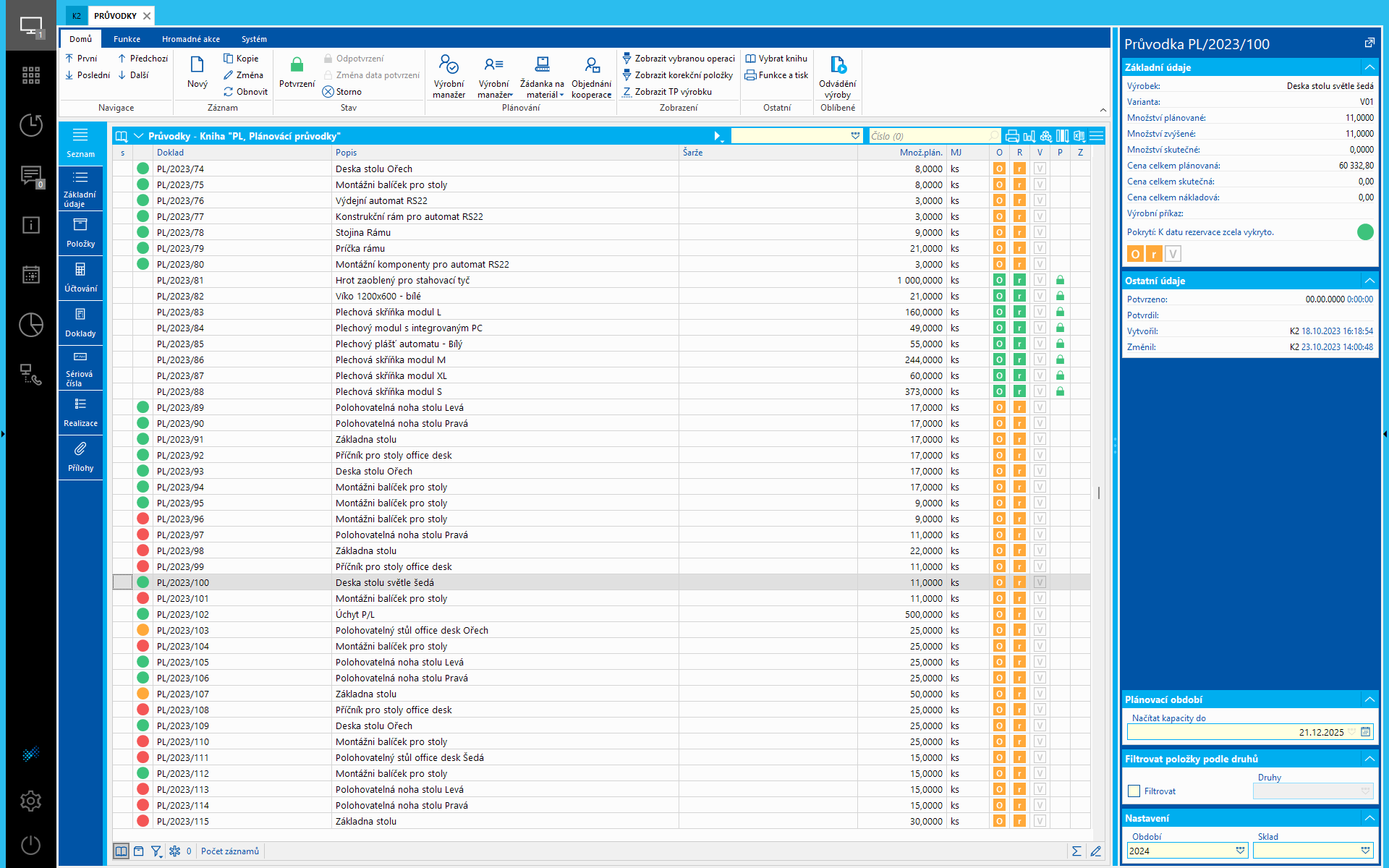Toggle V flag for PL/2023/74 row

(1040, 169)
